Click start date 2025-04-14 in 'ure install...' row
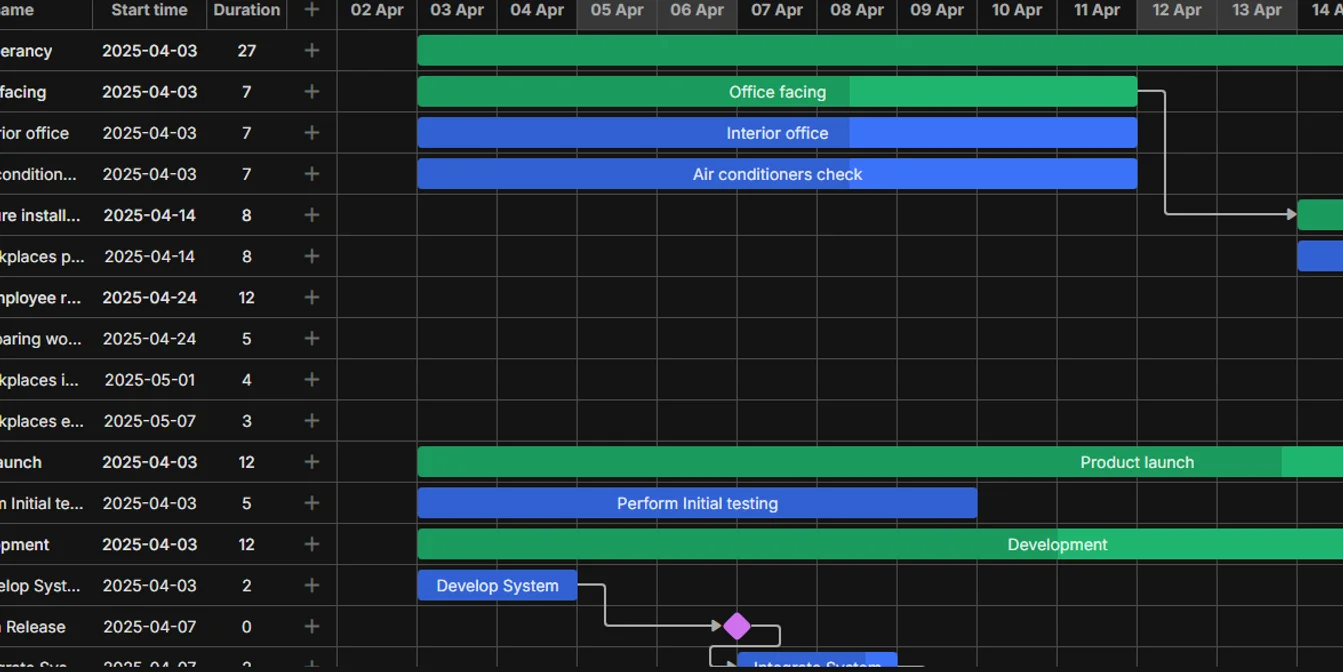This screenshot has height=672, width=1343. (149, 215)
